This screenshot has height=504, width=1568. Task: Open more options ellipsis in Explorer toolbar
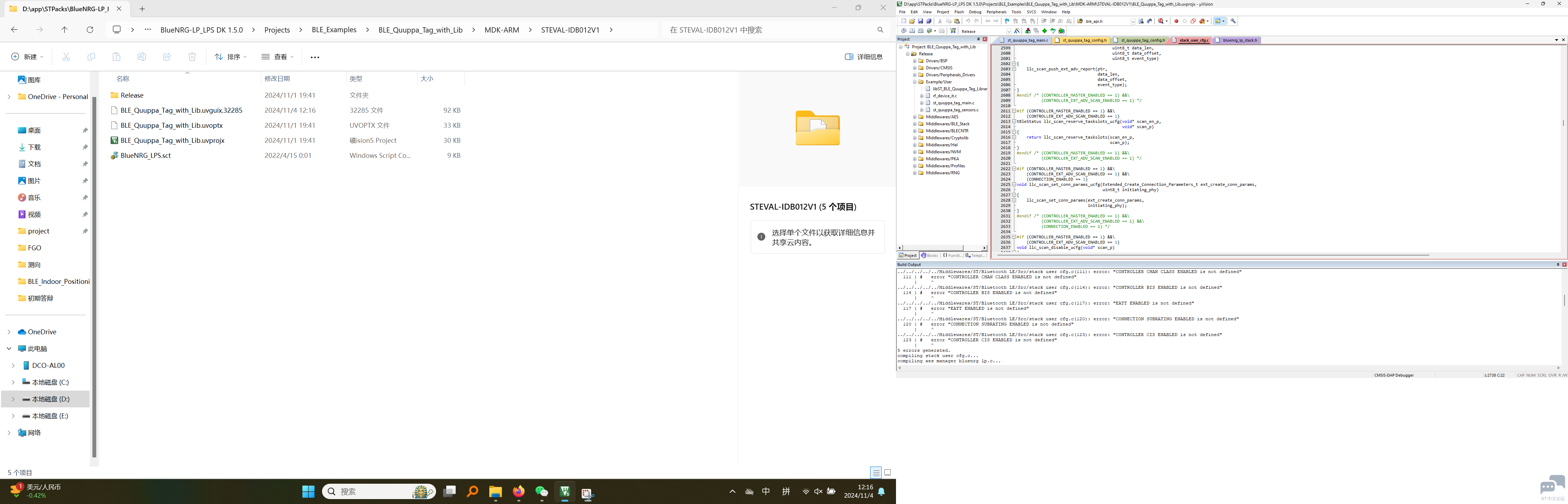click(x=315, y=57)
